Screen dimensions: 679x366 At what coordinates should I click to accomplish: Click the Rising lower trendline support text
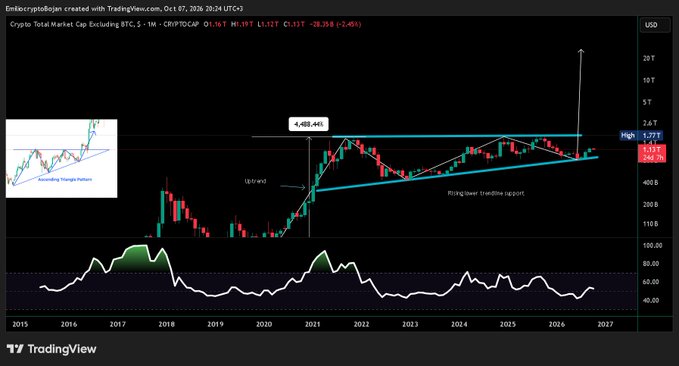(486, 193)
